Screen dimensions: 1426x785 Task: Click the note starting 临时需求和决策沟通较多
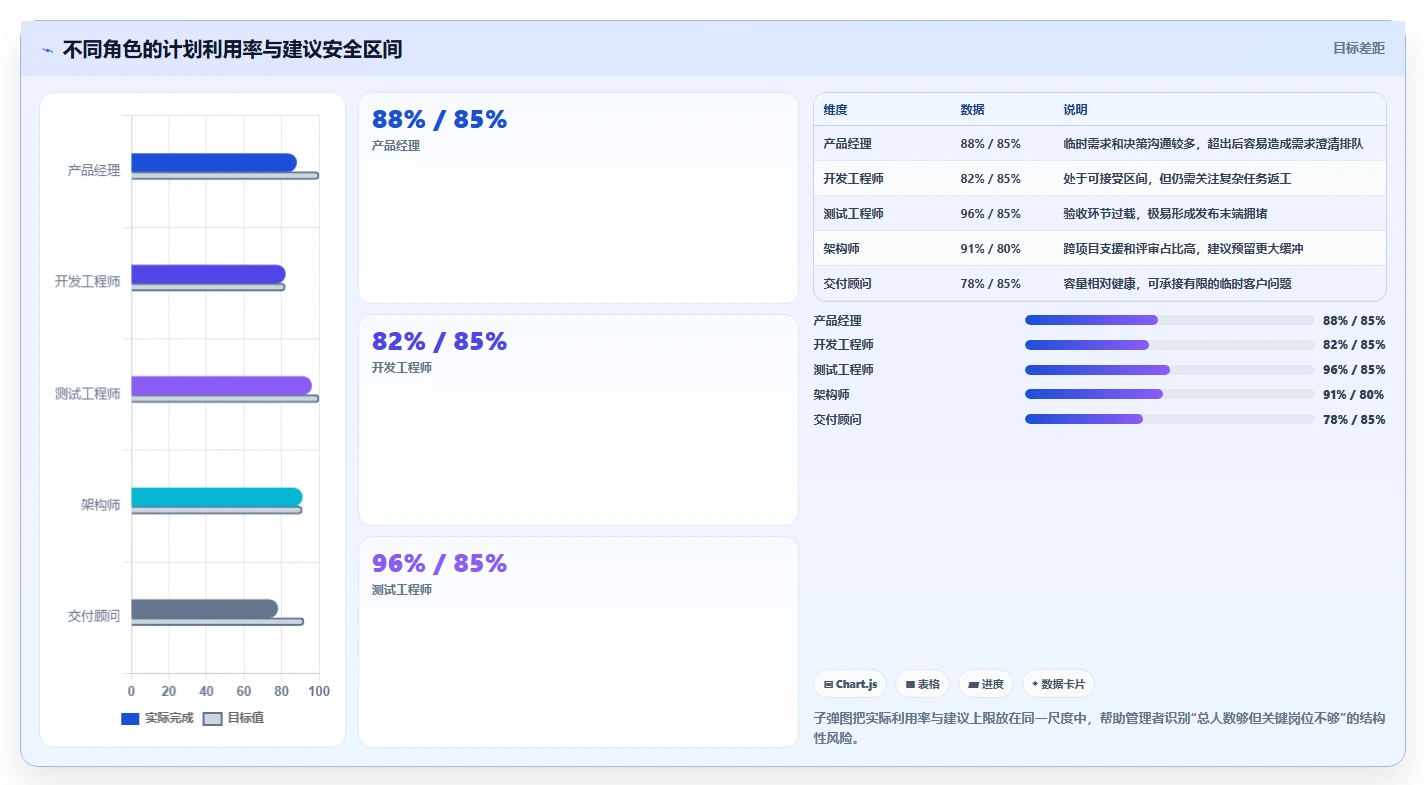(1213, 144)
